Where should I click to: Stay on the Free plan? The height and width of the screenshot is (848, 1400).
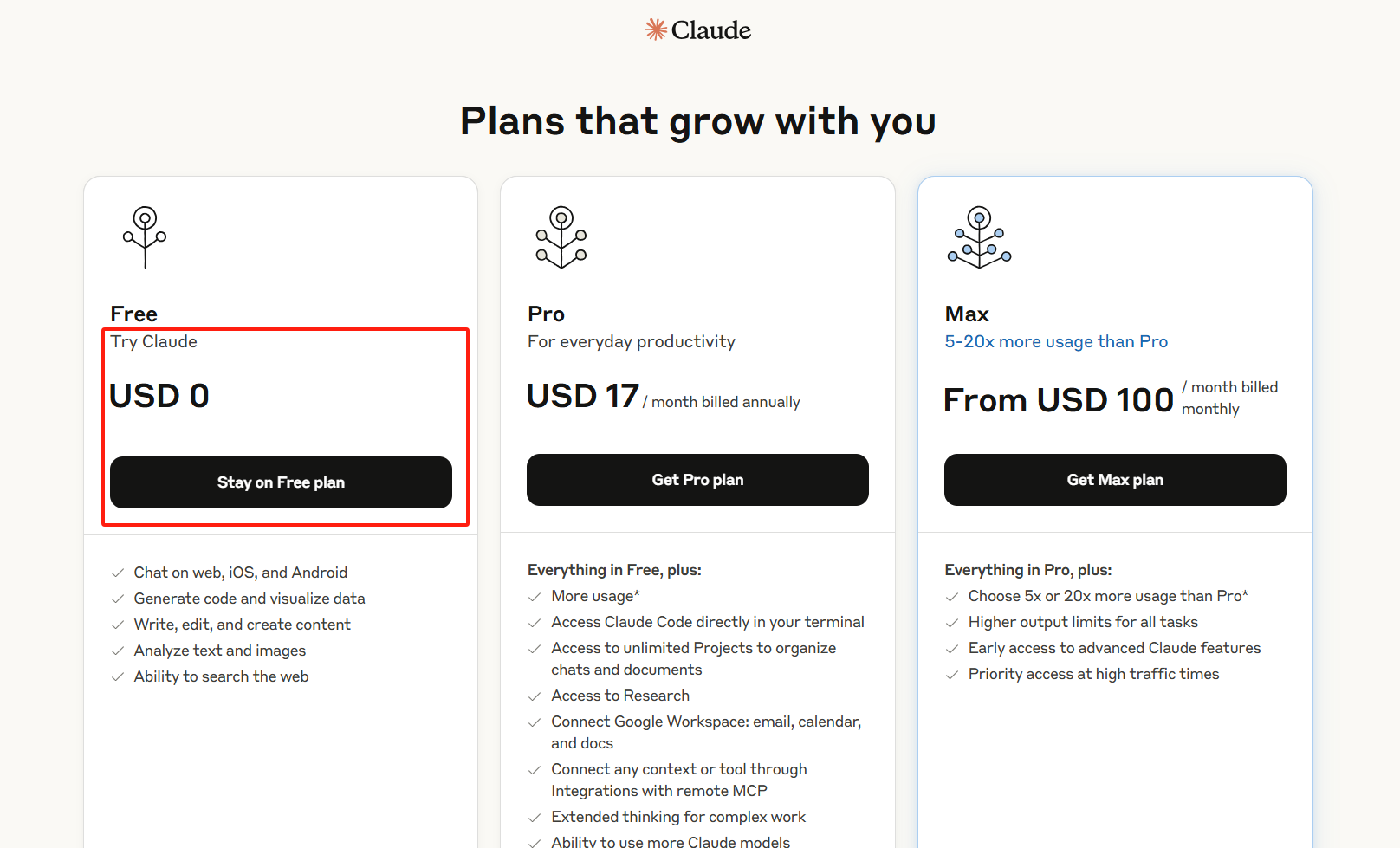coord(281,482)
